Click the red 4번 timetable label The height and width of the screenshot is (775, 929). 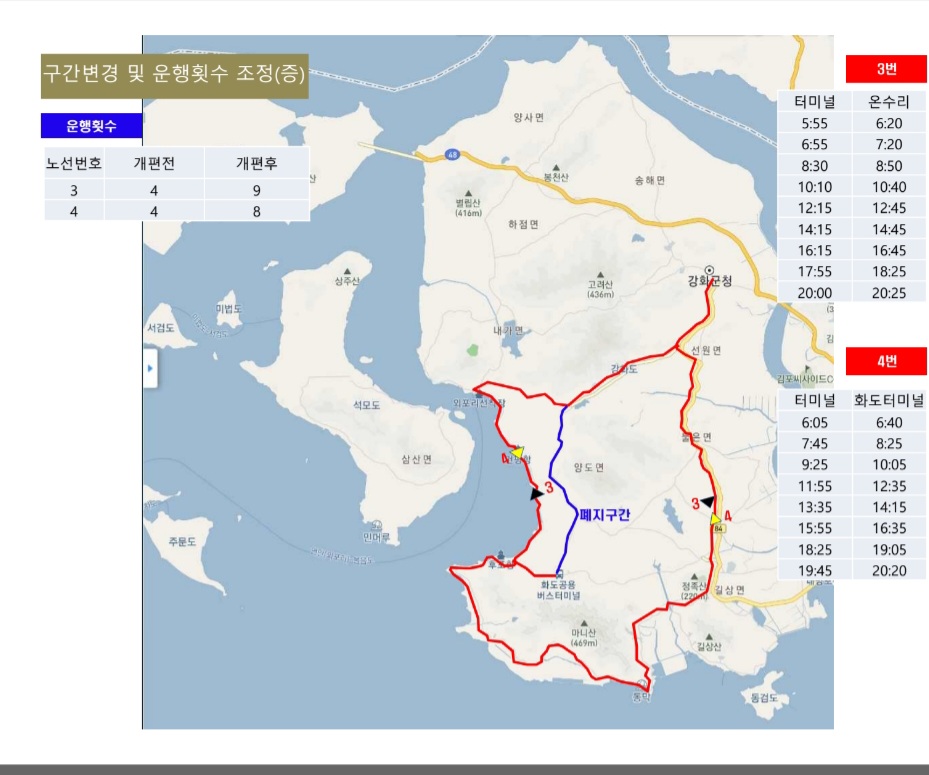[886, 361]
